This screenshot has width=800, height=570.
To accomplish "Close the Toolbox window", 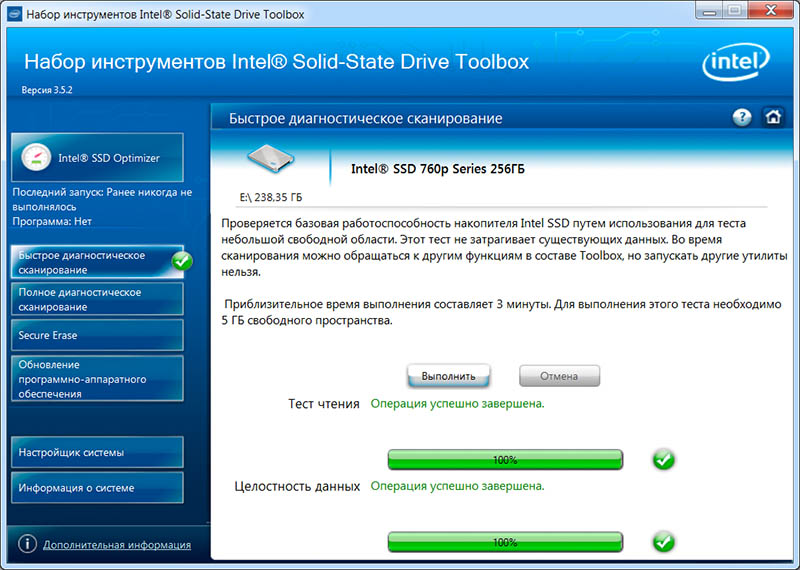I will coord(772,10).
